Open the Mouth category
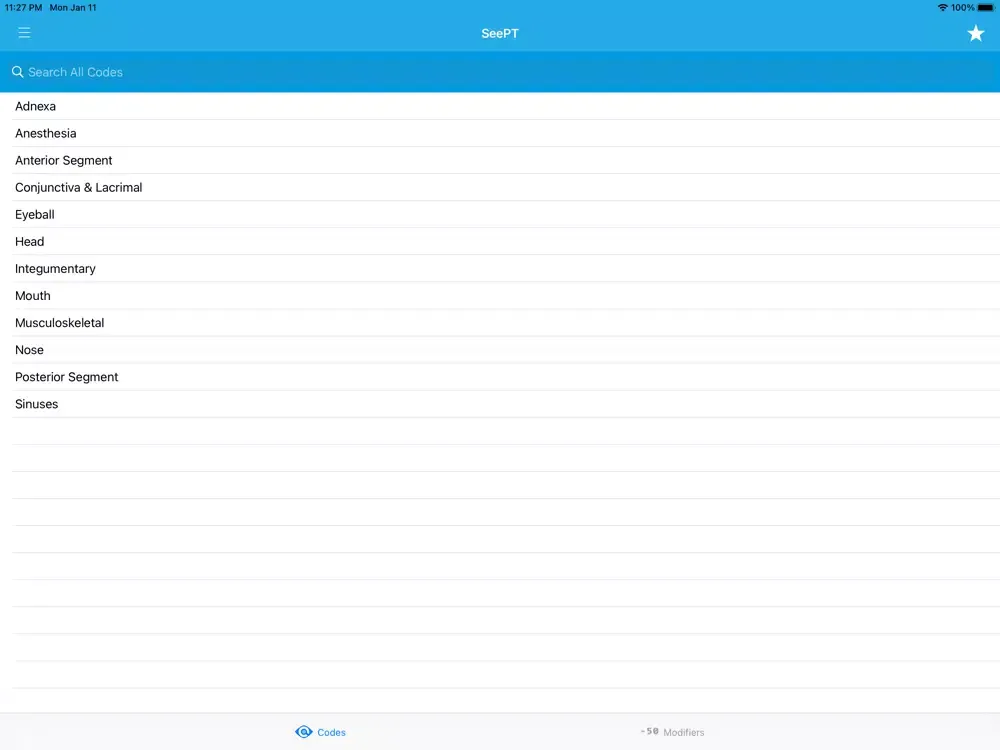The width and height of the screenshot is (1000, 750). (x=500, y=296)
